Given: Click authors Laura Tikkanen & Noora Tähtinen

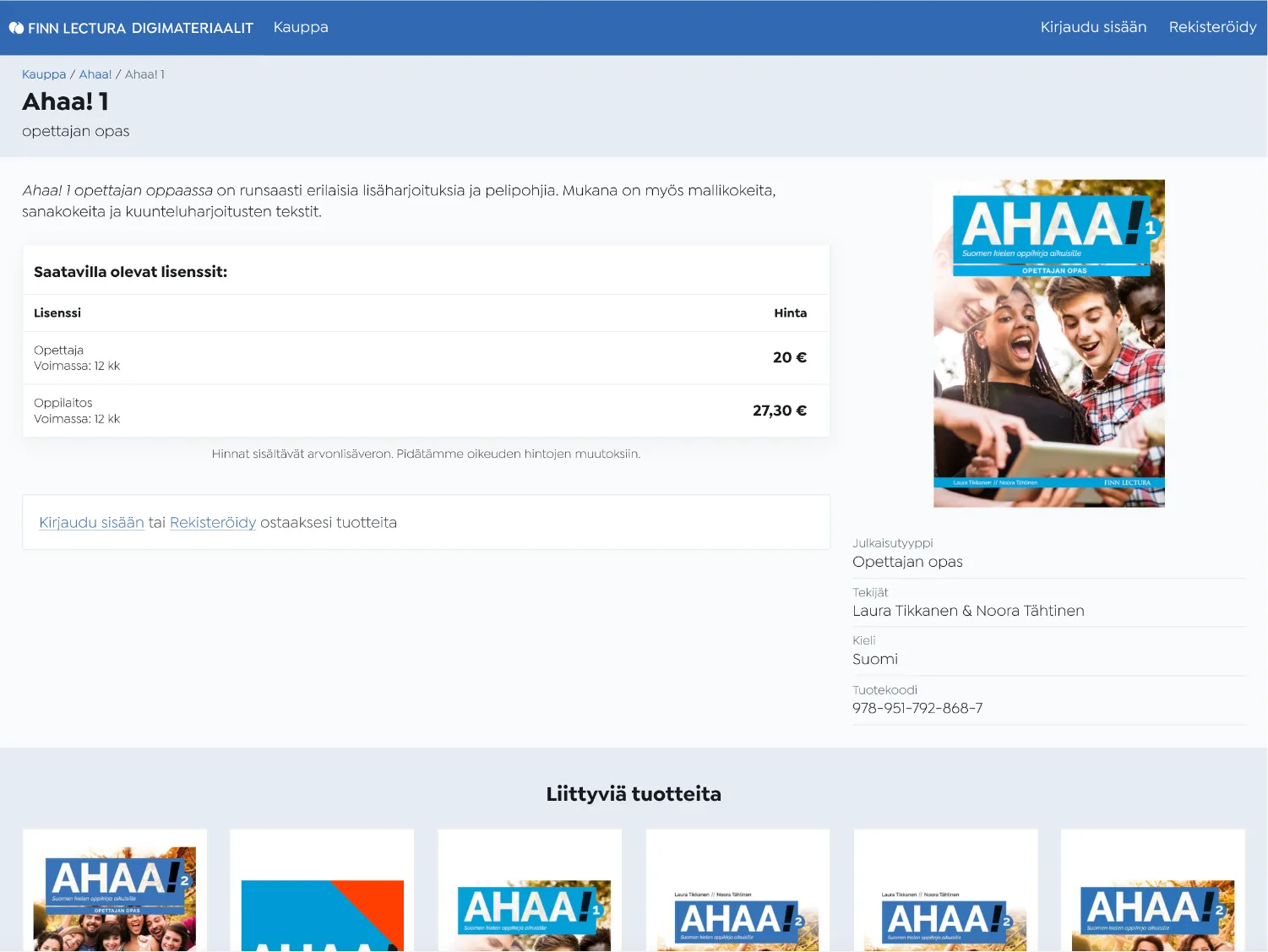Looking at the screenshot, I should (968, 611).
